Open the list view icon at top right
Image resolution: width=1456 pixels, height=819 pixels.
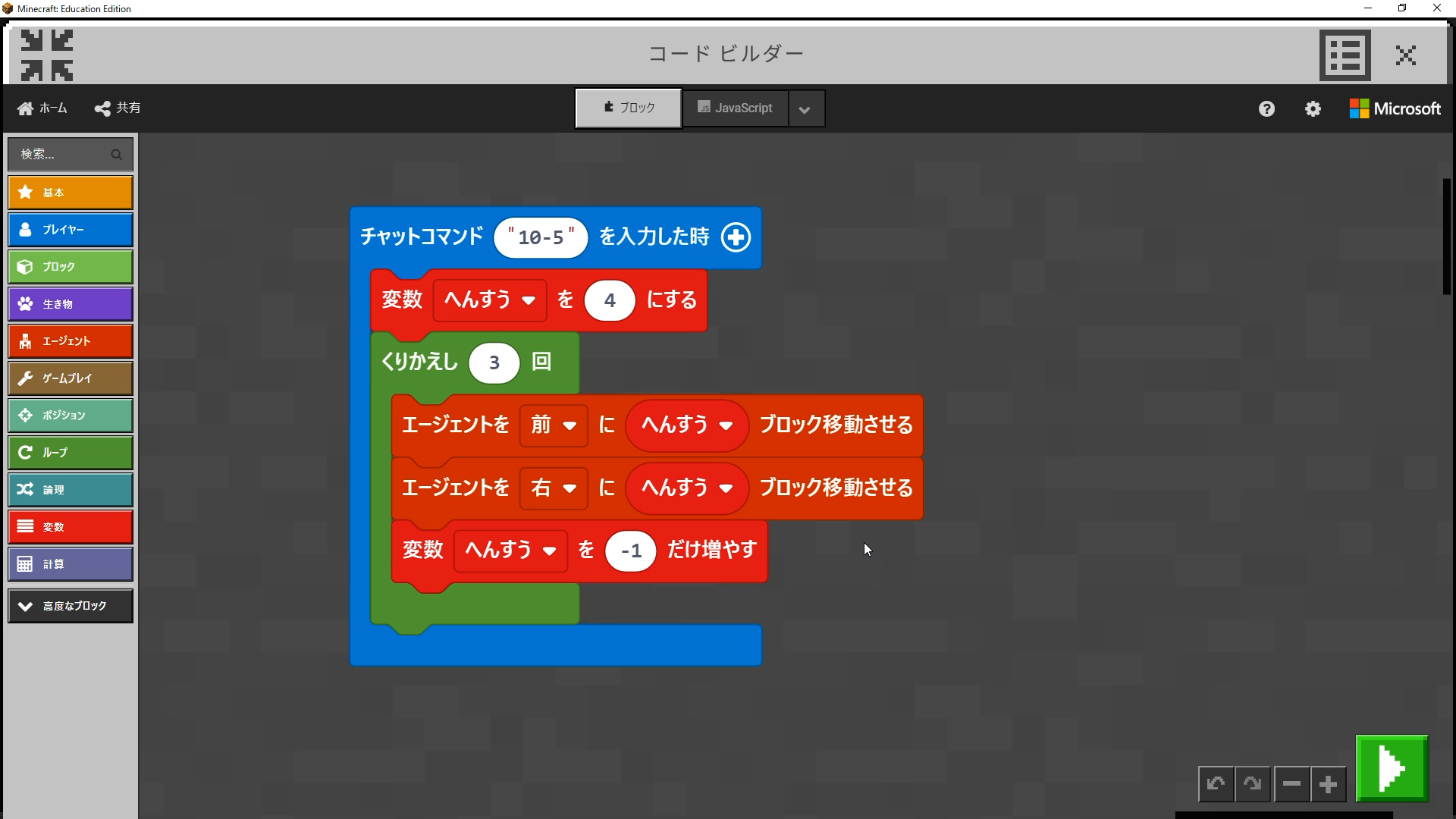click(x=1345, y=55)
